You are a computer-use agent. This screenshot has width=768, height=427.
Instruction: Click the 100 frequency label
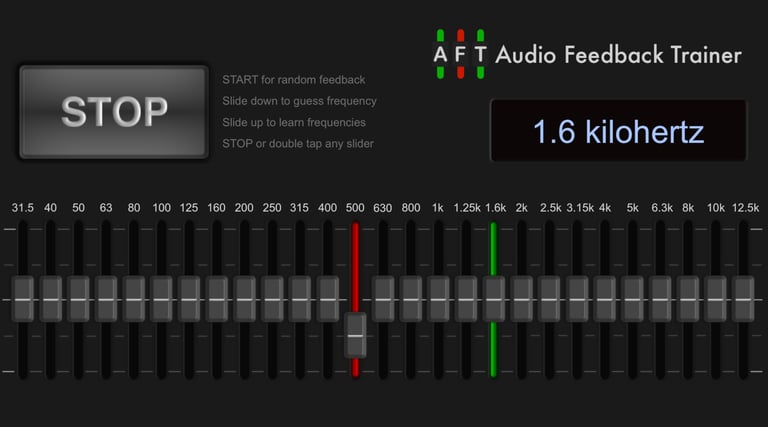click(162, 208)
